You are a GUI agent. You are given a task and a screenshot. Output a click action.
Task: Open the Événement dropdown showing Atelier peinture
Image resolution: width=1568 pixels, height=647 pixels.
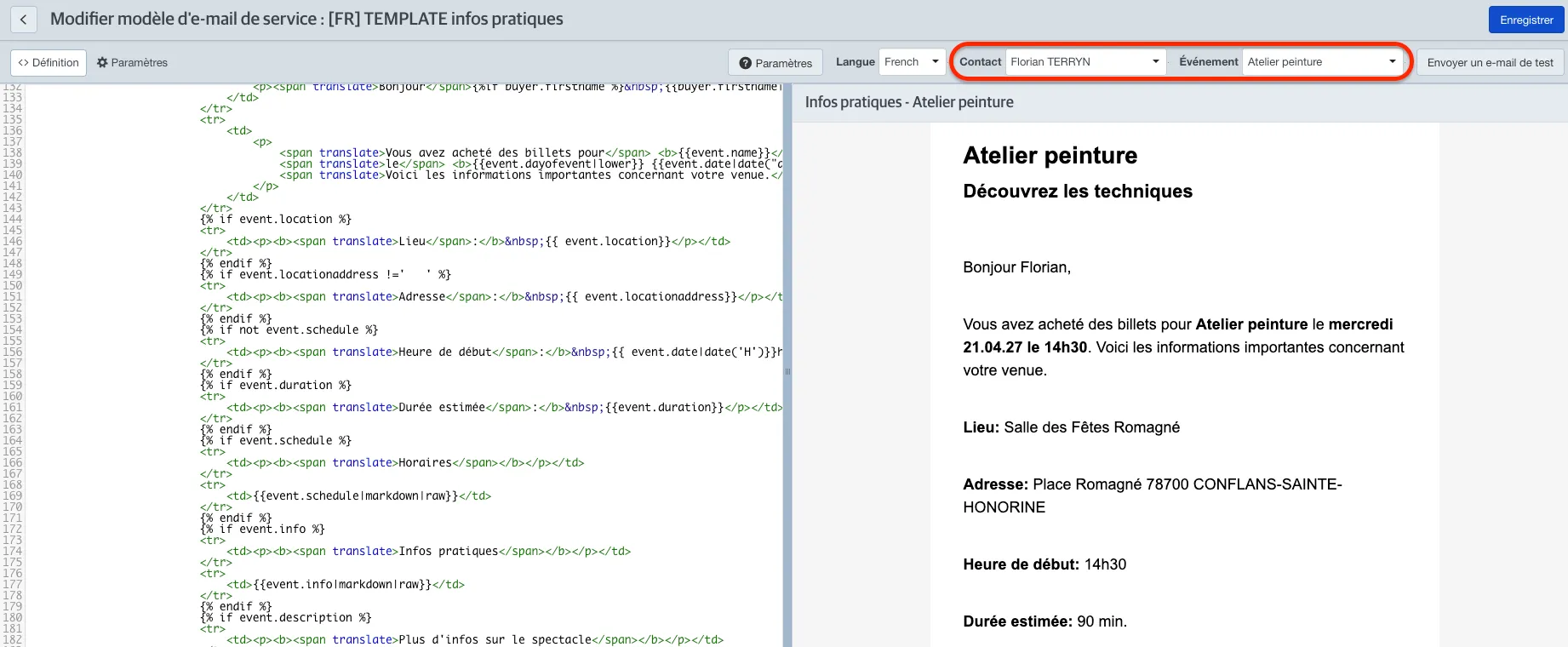(1322, 62)
